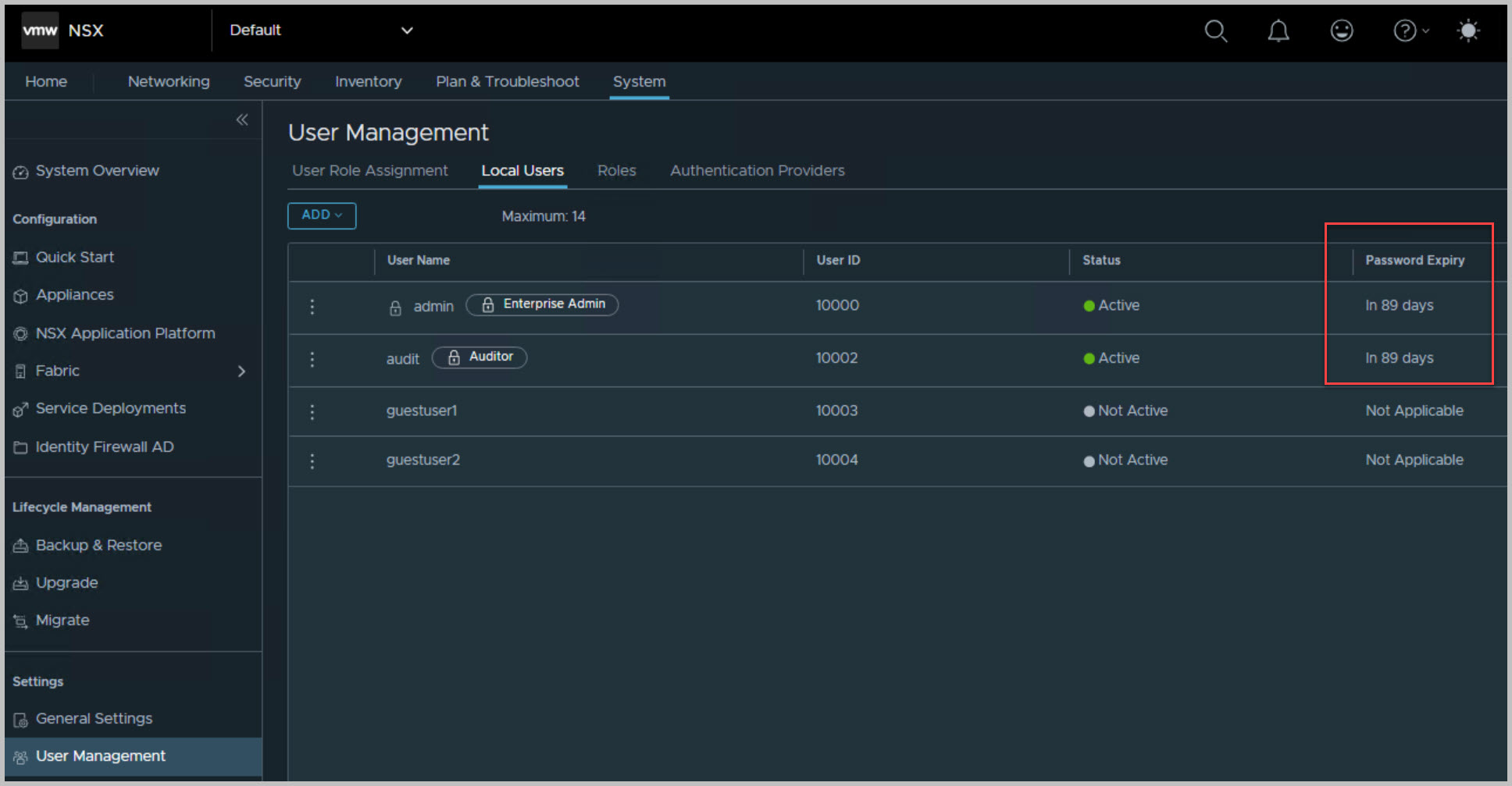1512x786 pixels.
Task: Toggle light/dark theme sun icon
Action: click(x=1467, y=31)
